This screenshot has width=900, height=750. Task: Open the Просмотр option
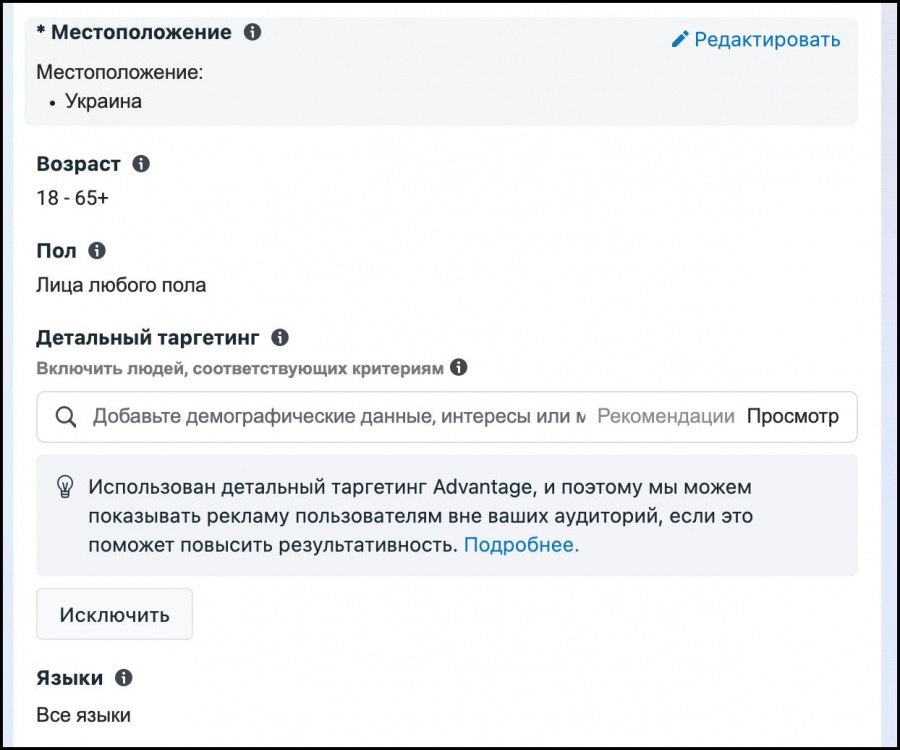[792, 417]
